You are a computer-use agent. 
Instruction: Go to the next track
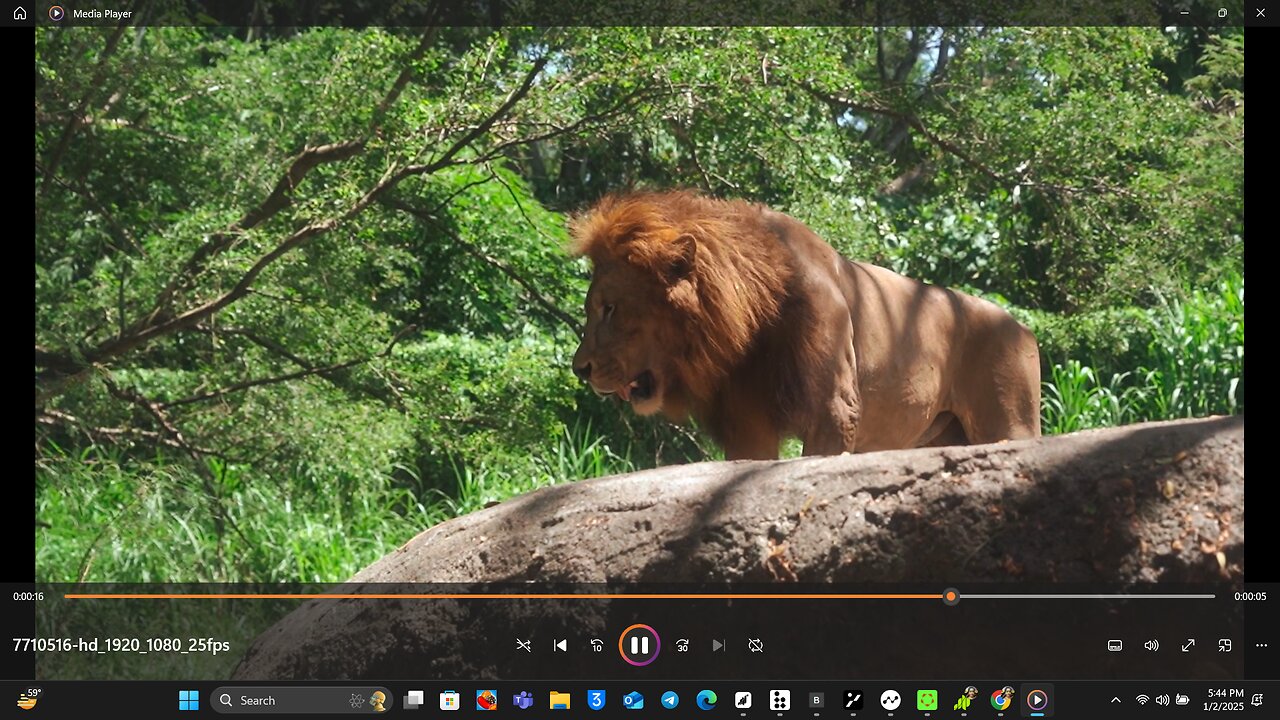(718, 645)
